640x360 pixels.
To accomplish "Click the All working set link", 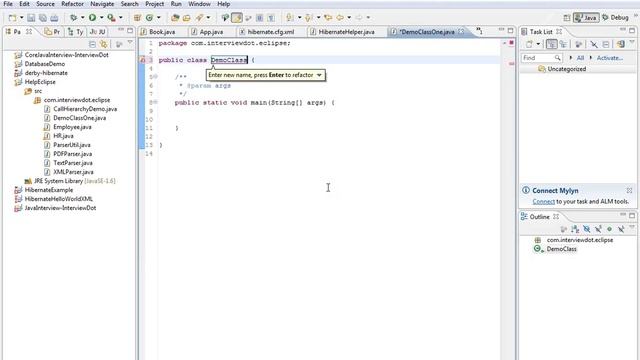I will [x=580, y=58].
